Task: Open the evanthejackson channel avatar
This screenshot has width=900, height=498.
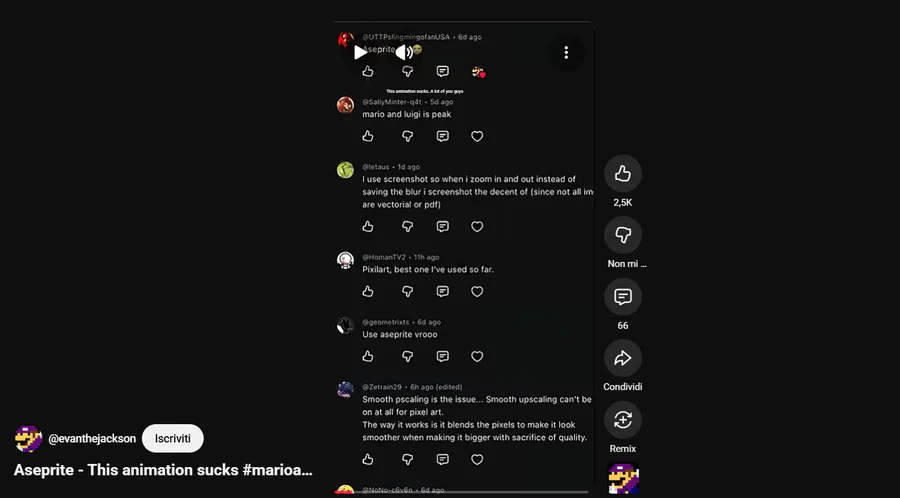Action: point(28,439)
